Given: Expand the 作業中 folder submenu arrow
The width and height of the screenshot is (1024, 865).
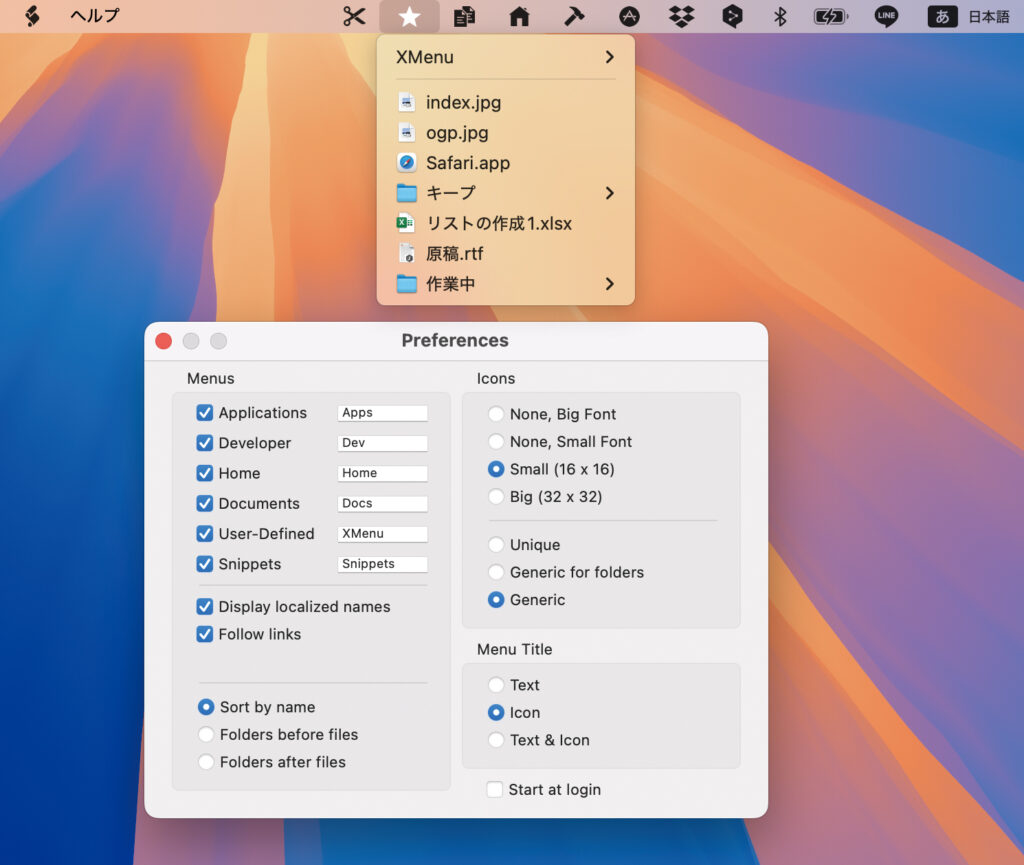Looking at the screenshot, I should point(609,284).
